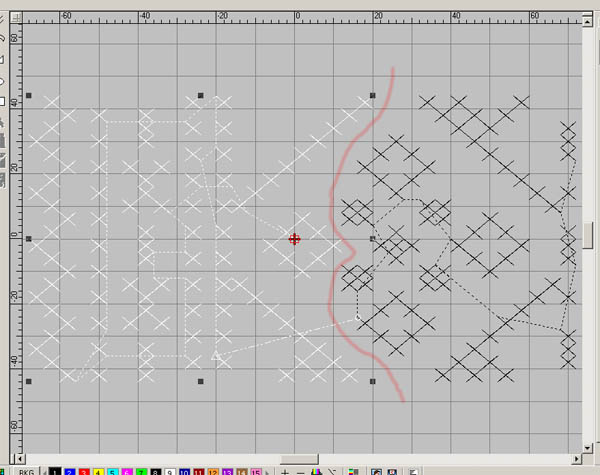Click the bottom-right selection handle

[373, 382]
